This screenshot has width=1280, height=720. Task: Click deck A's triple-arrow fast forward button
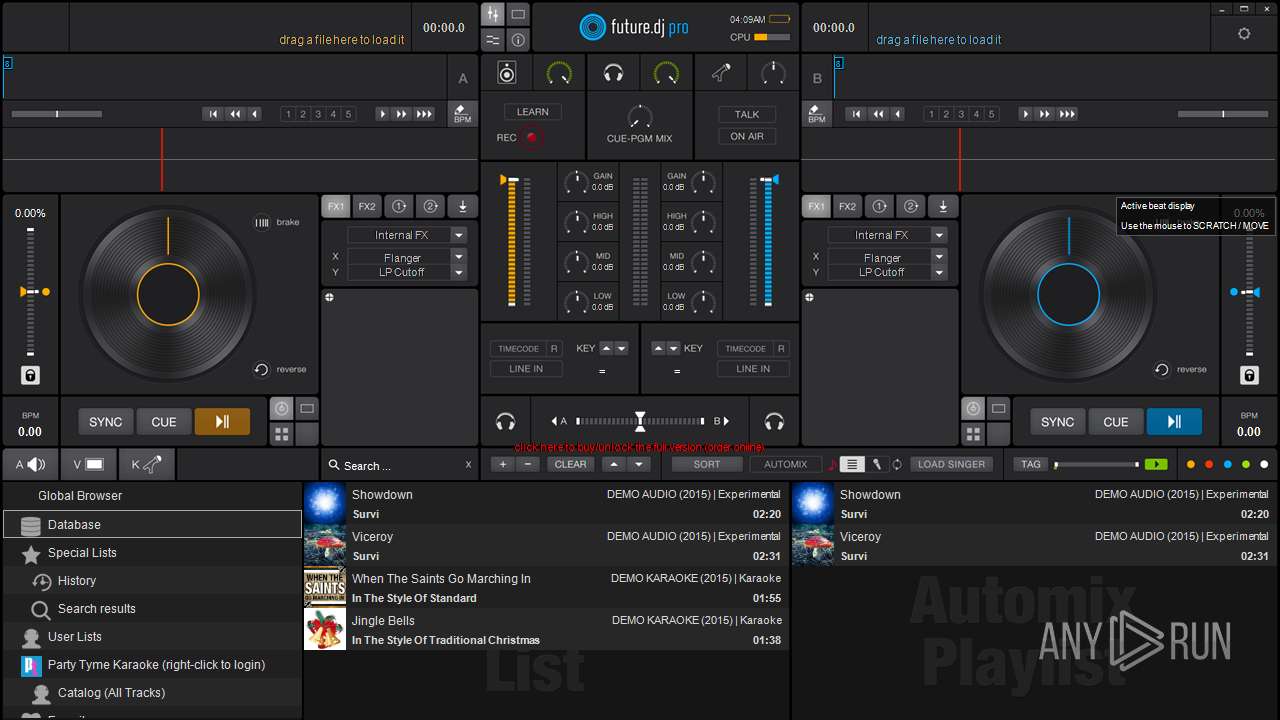click(x=424, y=114)
